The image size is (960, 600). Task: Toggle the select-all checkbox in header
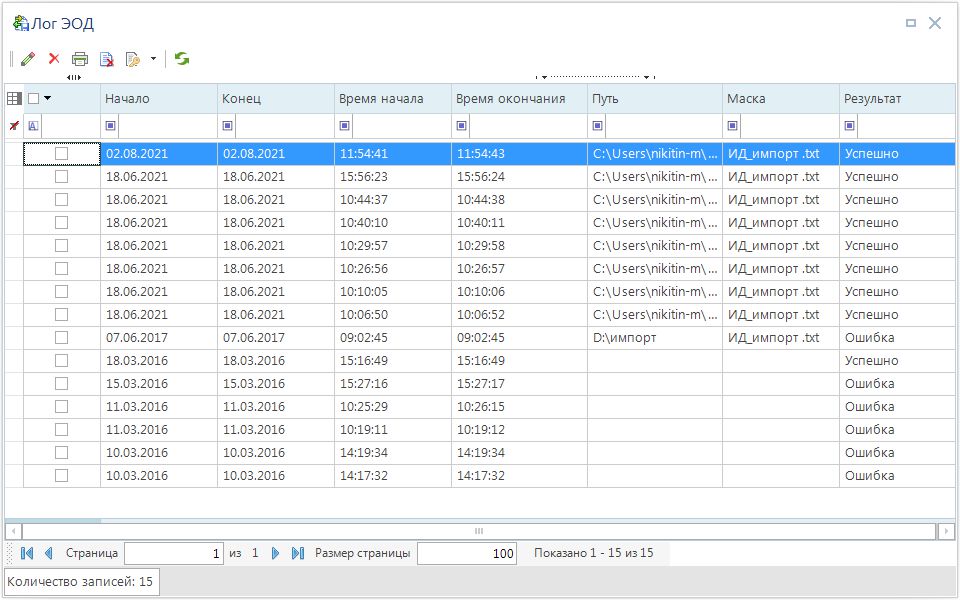34,98
